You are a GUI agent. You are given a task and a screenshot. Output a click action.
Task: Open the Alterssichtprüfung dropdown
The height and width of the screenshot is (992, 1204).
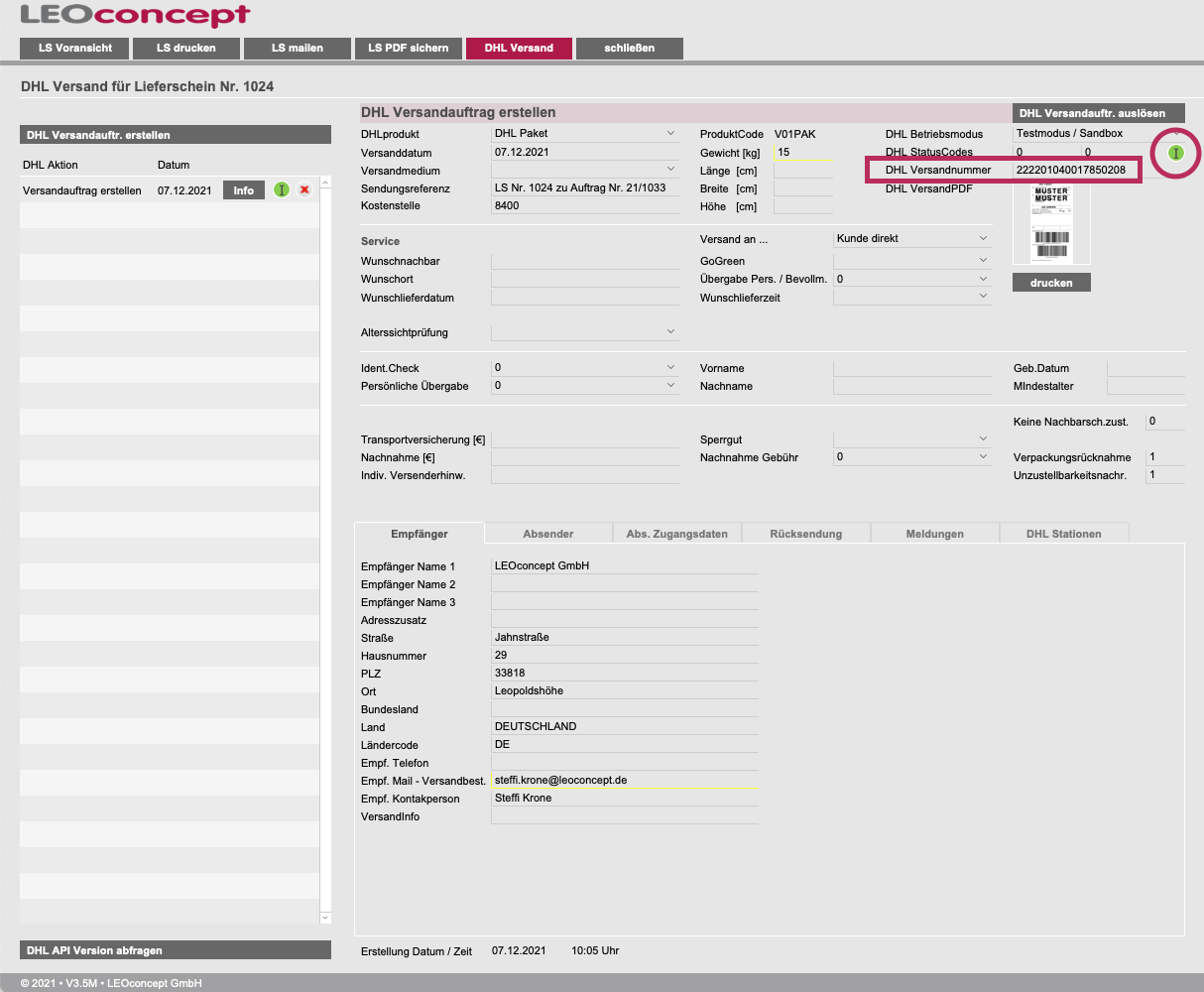pyautogui.click(x=585, y=331)
